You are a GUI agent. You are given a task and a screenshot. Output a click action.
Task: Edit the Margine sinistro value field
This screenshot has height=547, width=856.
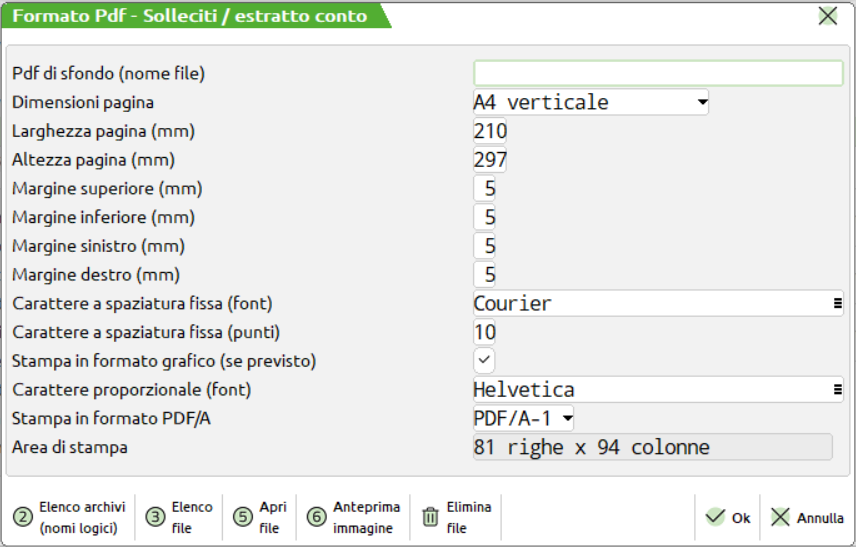click(485, 246)
